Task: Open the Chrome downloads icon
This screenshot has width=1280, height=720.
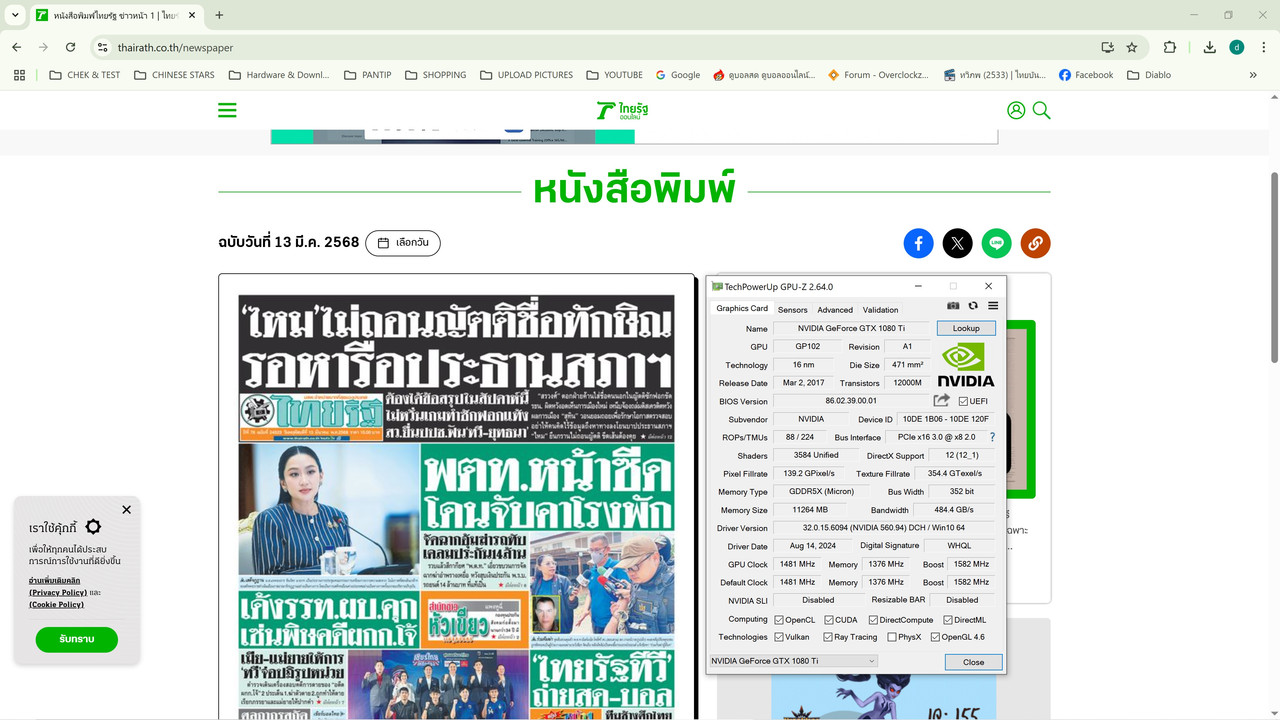Action: tap(1209, 47)
